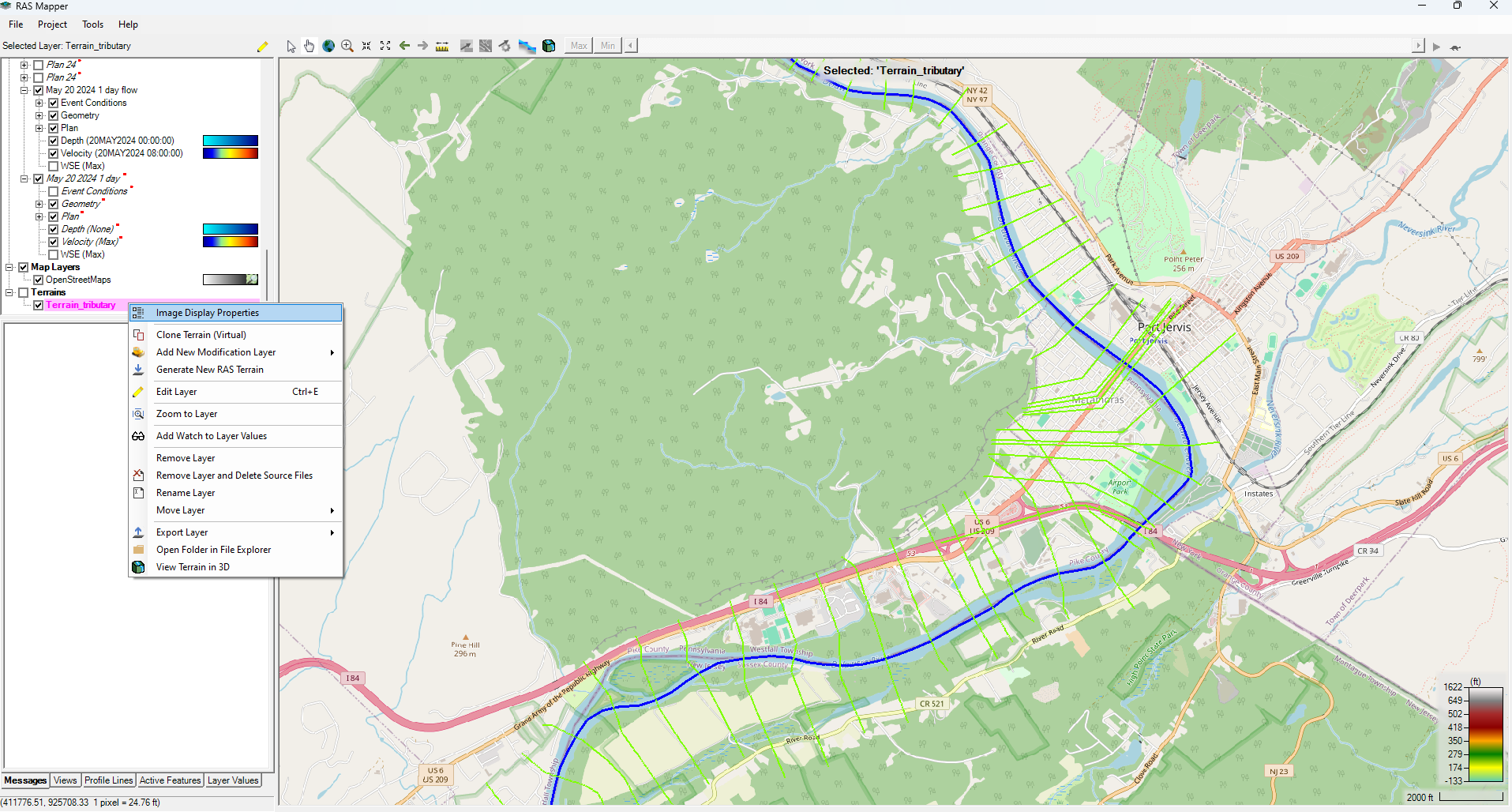Select the arrow pointer tool

(x=291, y=47)
